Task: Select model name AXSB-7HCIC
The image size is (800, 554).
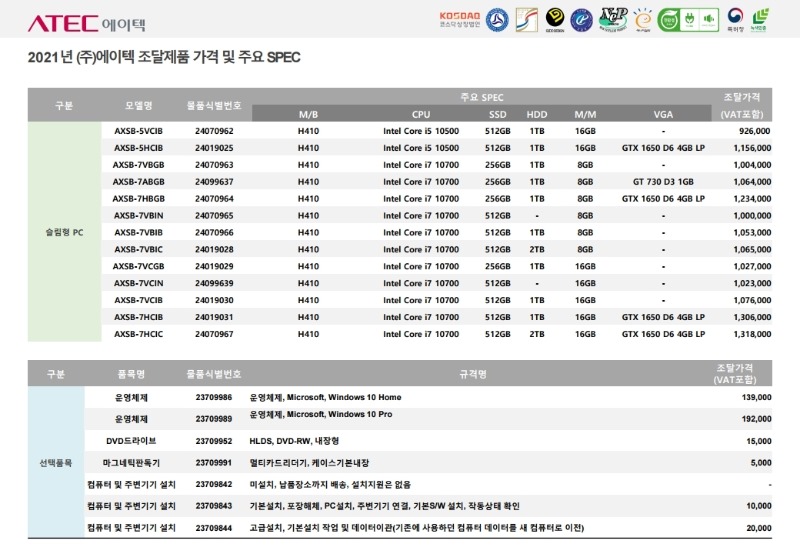Action: pyautogui.click(x=138, y=334)
